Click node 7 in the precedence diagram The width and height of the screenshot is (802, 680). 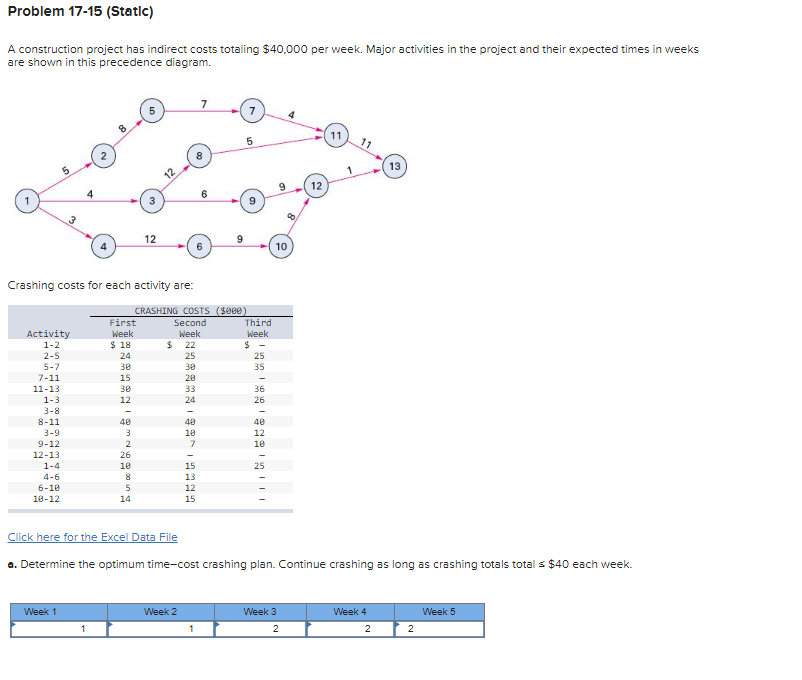pyautogui.click(x=252, y=111)
